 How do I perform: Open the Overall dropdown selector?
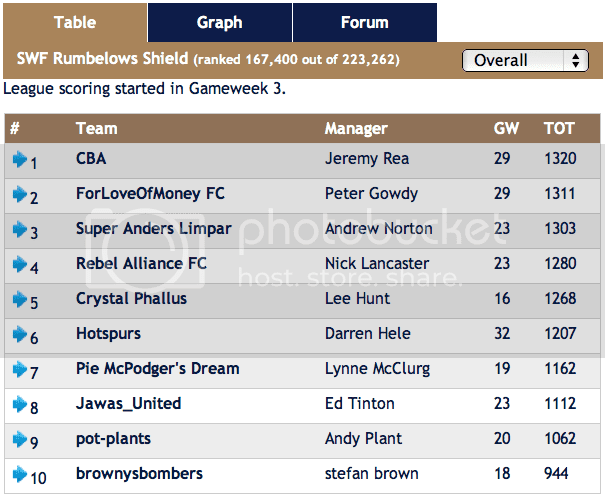coord(525,60)
